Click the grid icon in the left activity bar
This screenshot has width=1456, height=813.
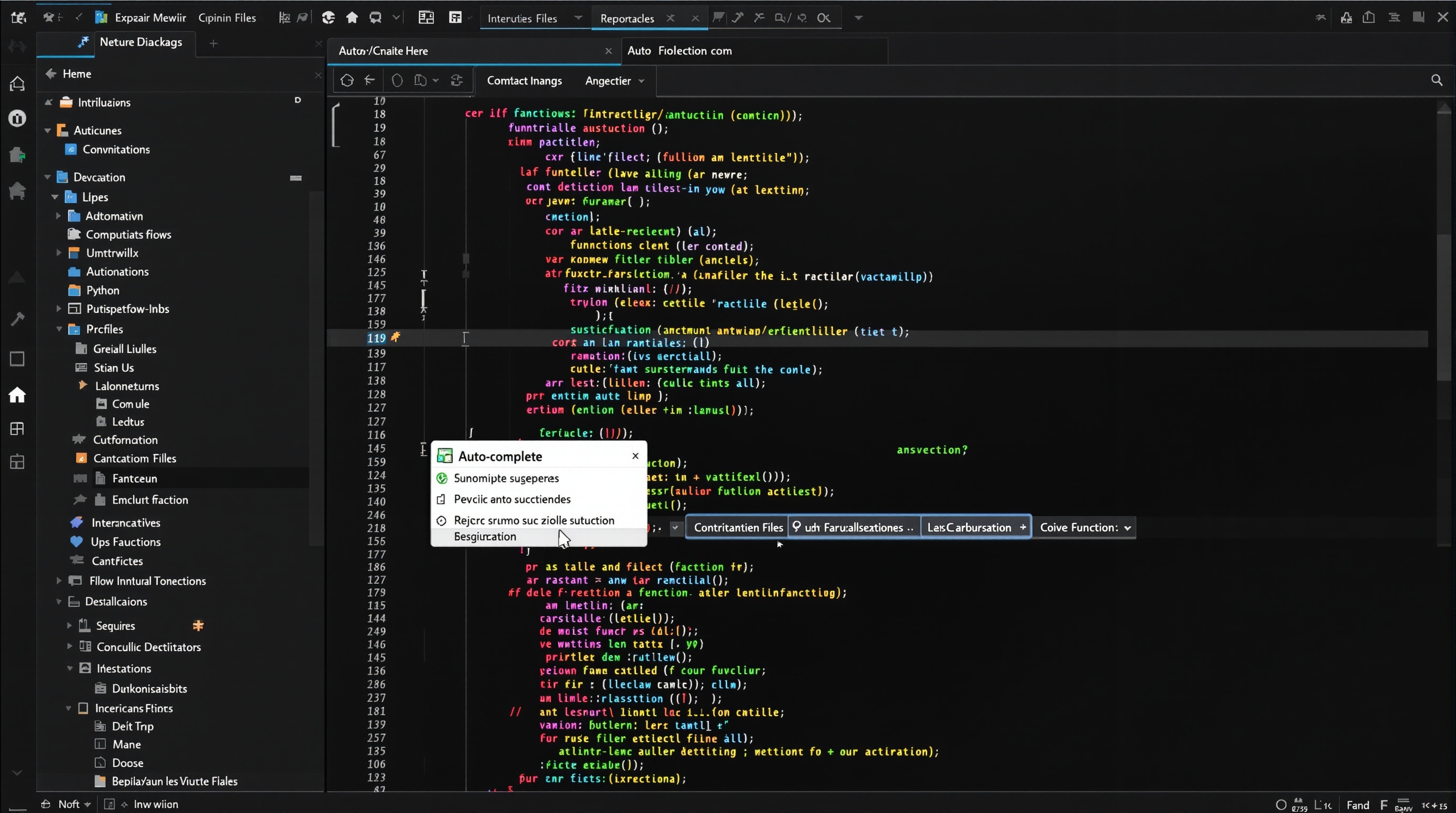(17, 429)
